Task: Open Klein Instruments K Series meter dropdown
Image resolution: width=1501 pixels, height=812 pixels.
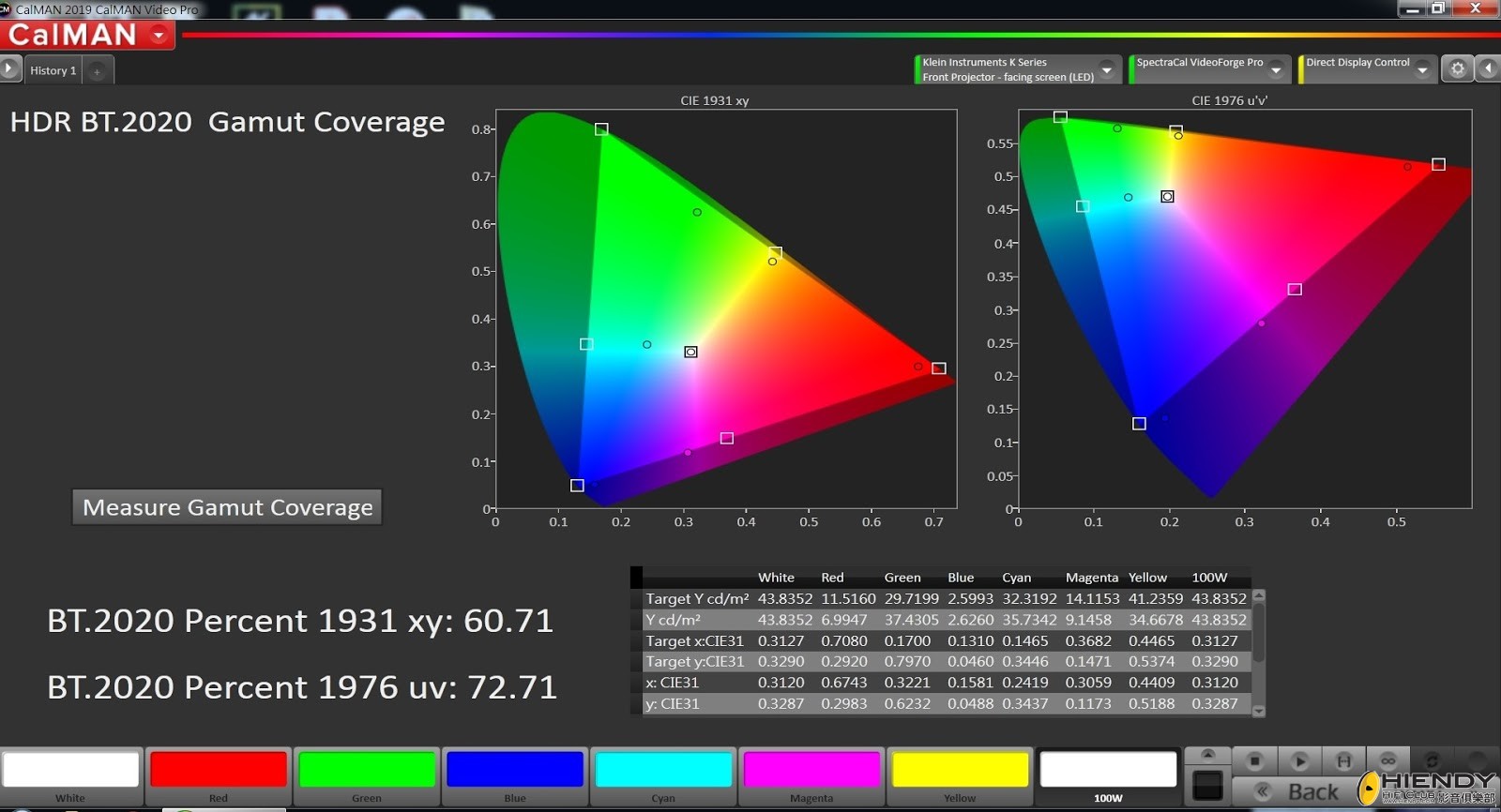Action: (x=1107, y=69)
